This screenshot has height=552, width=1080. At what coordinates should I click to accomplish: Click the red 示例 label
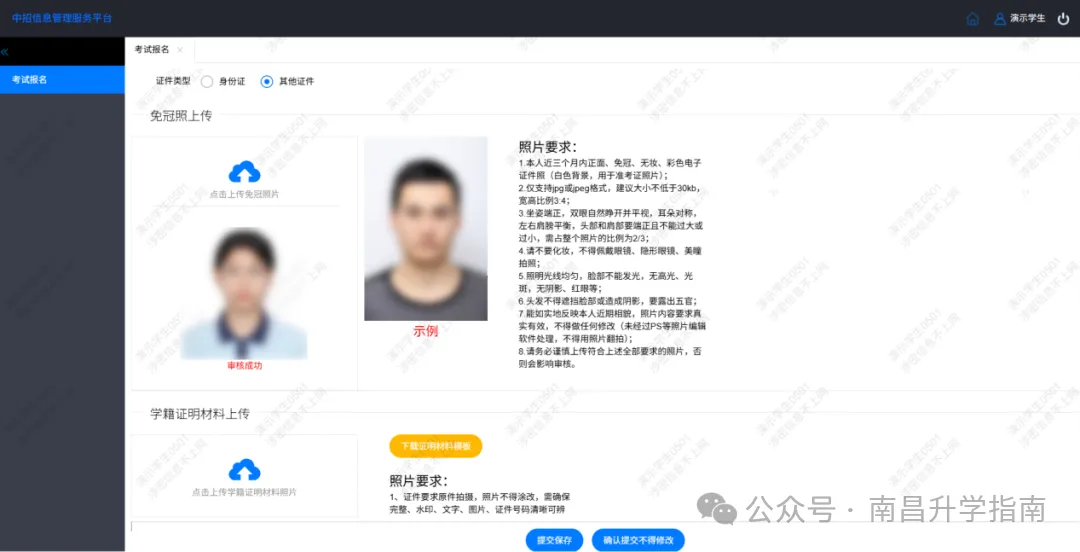[426, 331]
